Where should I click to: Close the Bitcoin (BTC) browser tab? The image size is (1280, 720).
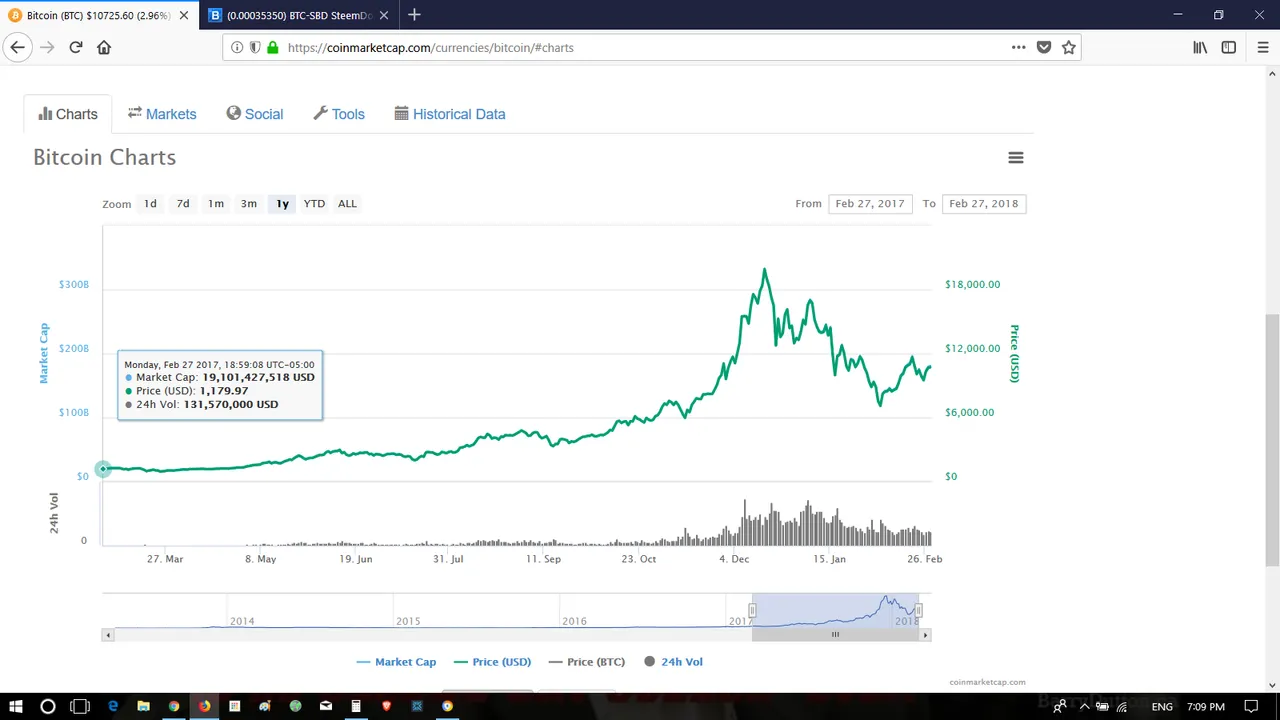[184, 15]
